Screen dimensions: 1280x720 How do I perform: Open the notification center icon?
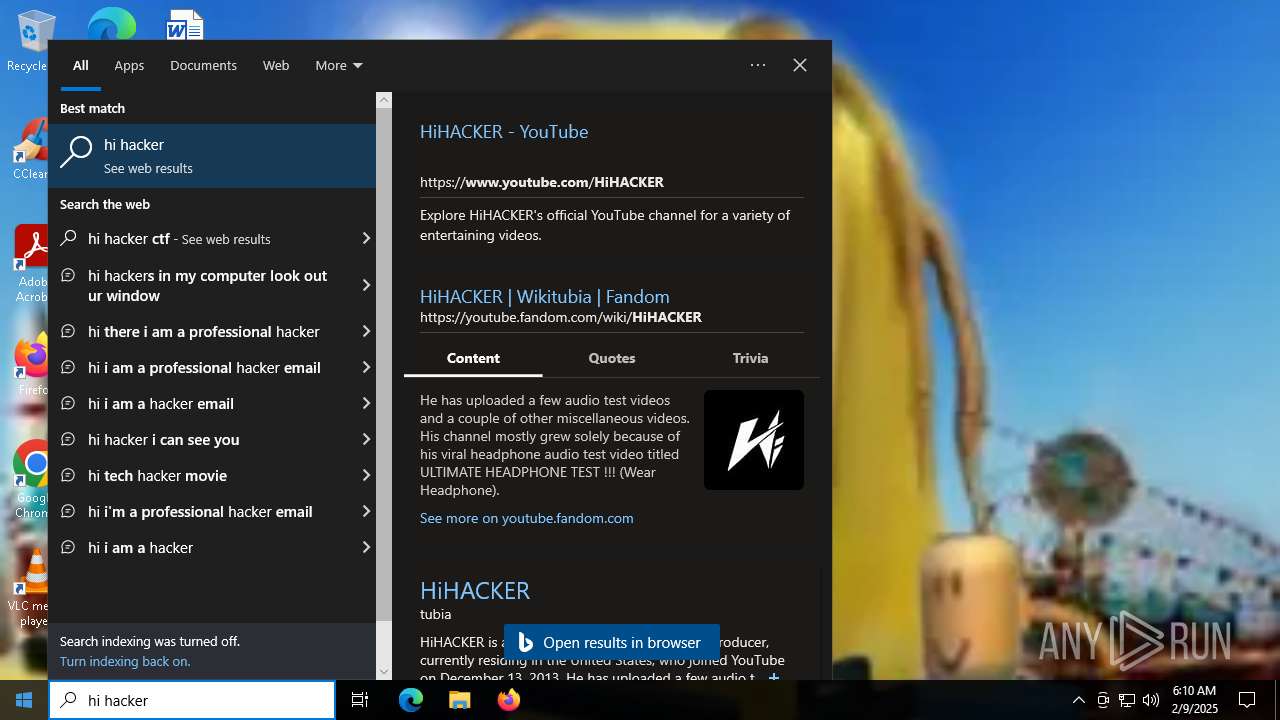click(x=1247, y=700)
